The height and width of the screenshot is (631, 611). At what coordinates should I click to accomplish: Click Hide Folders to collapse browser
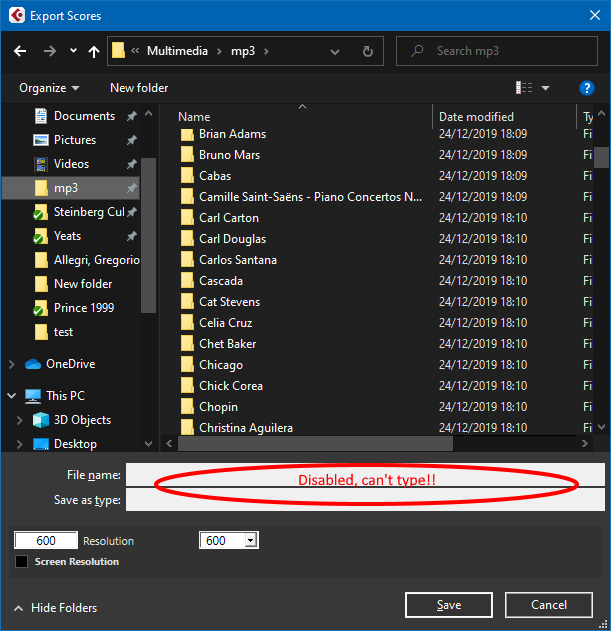click(56, 608)
